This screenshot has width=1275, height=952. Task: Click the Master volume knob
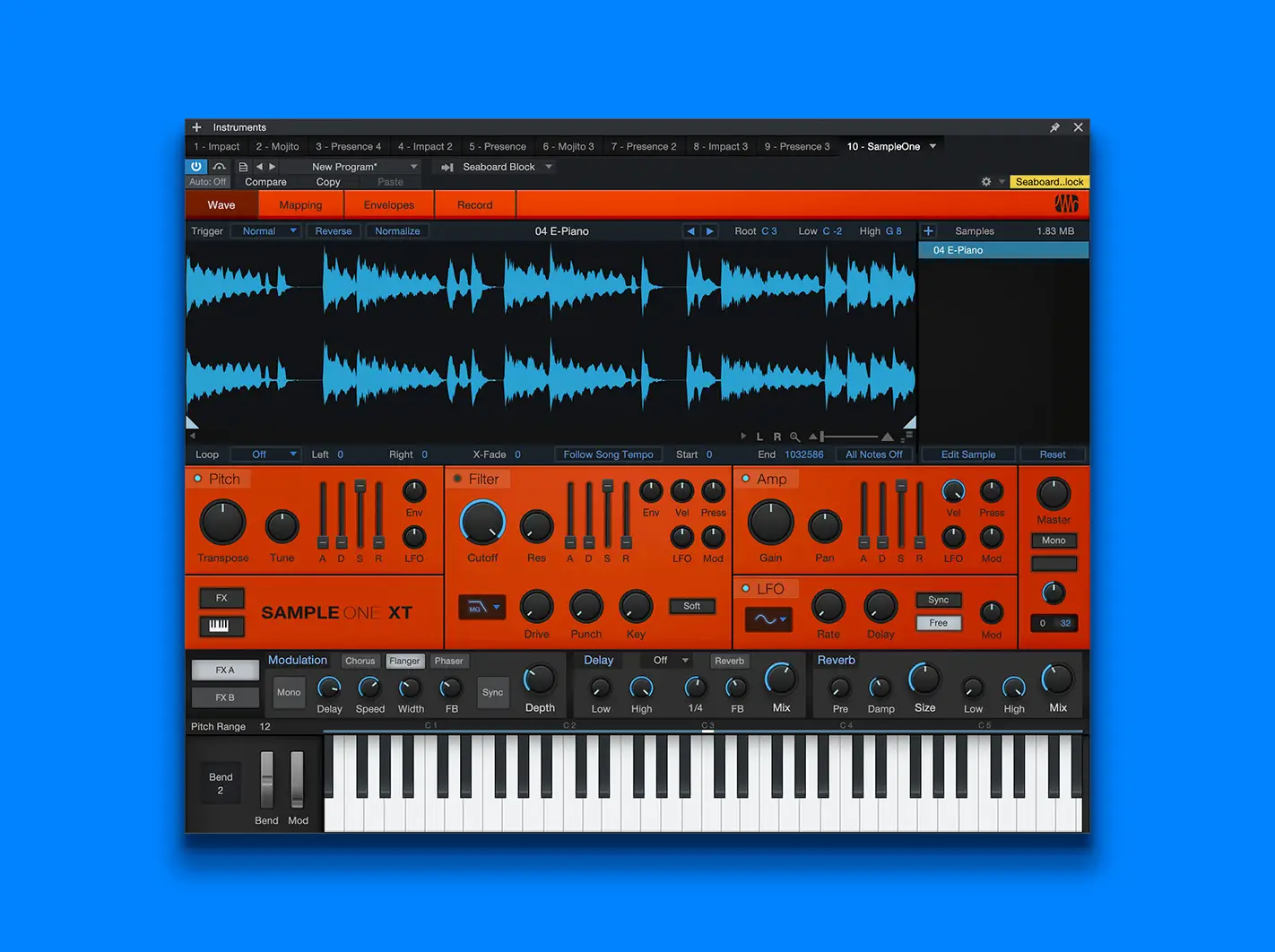tap(1054, 493)
